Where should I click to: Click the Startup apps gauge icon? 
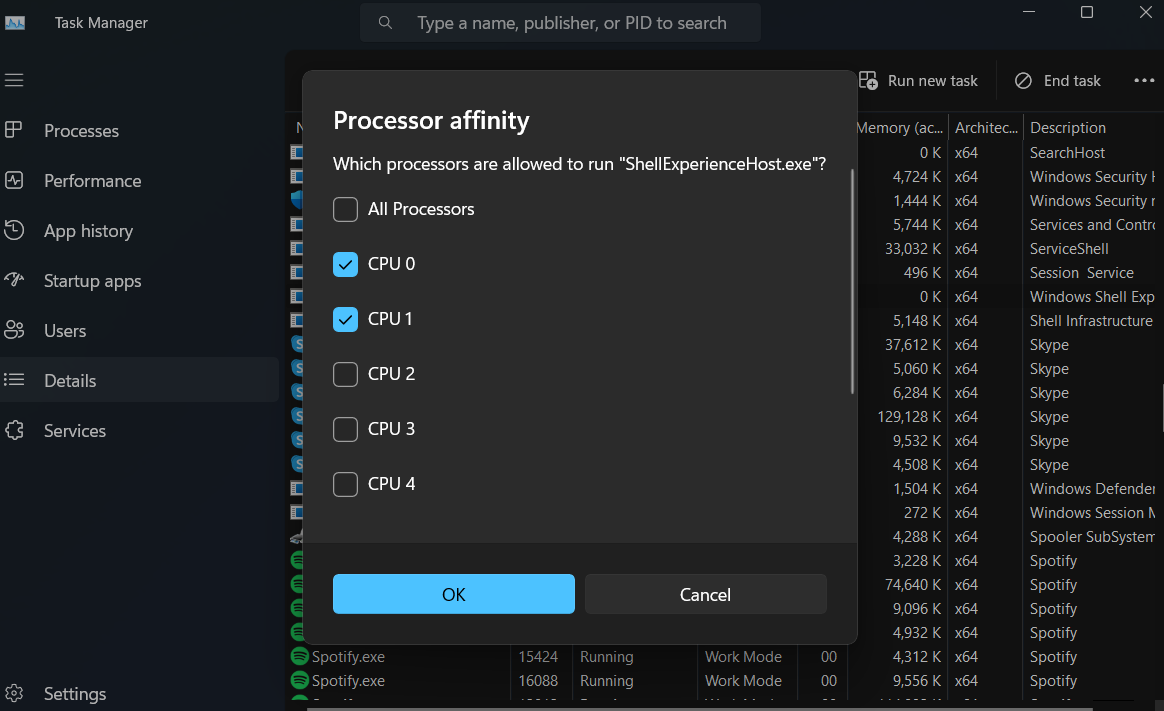pos(13,280)
